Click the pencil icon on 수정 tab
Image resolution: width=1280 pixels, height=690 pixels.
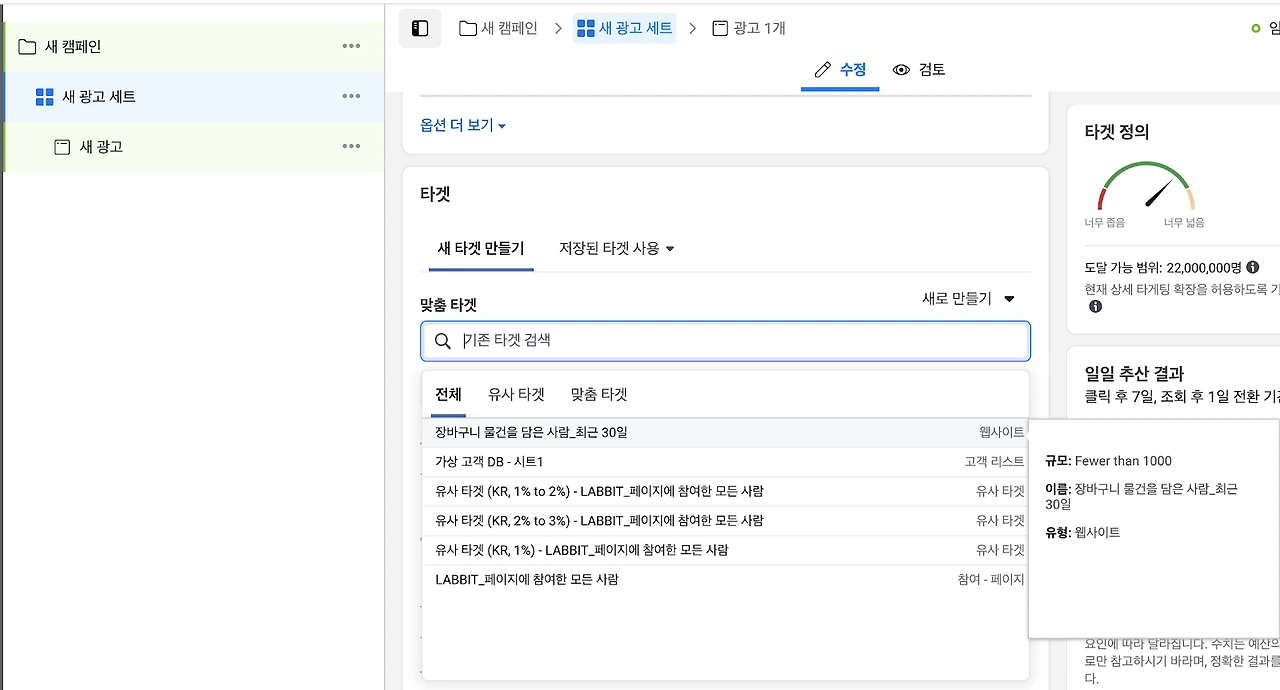pos(823,70)
